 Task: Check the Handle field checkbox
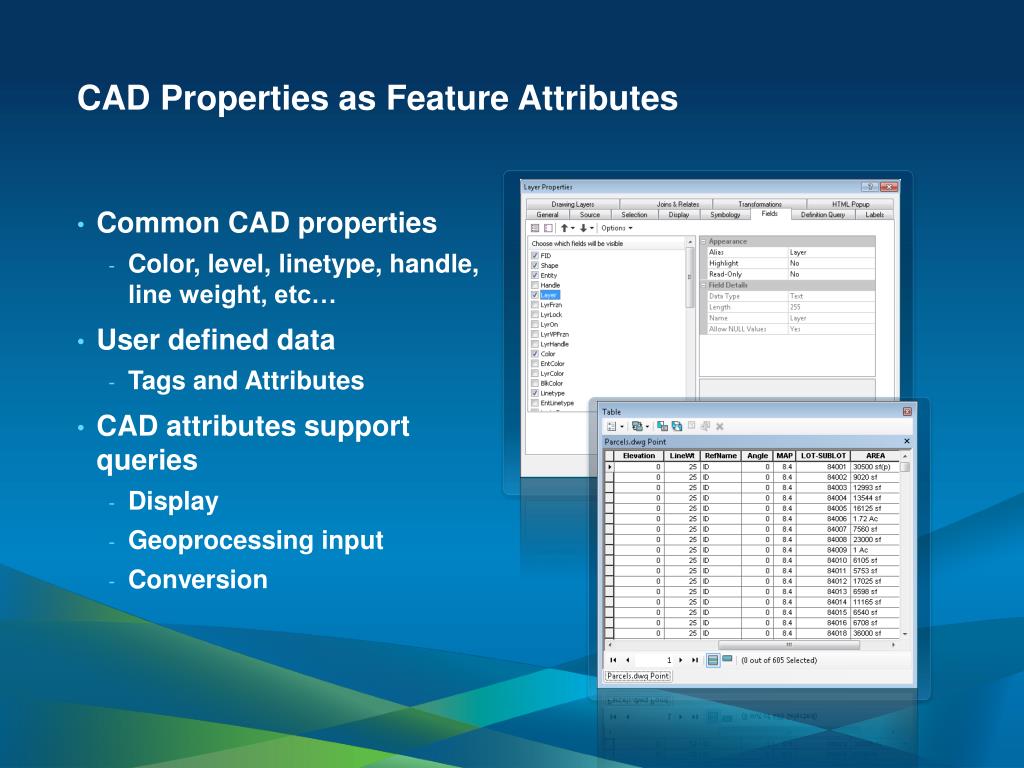[535, 285]
